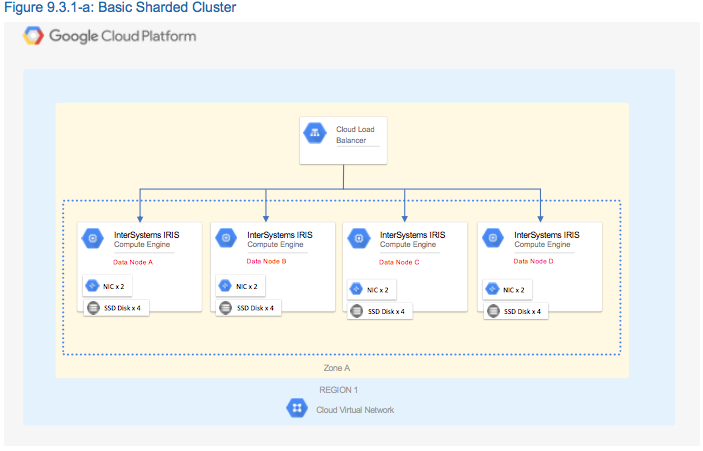Viewport: 703px width, 451px height.
Task: Click the Google Cloud Platform logo icon
Action: (x=34, y=36)
